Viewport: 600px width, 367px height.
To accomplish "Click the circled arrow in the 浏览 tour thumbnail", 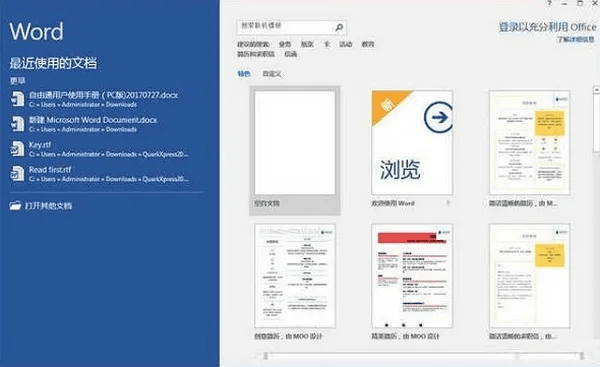I will (439, 117).
